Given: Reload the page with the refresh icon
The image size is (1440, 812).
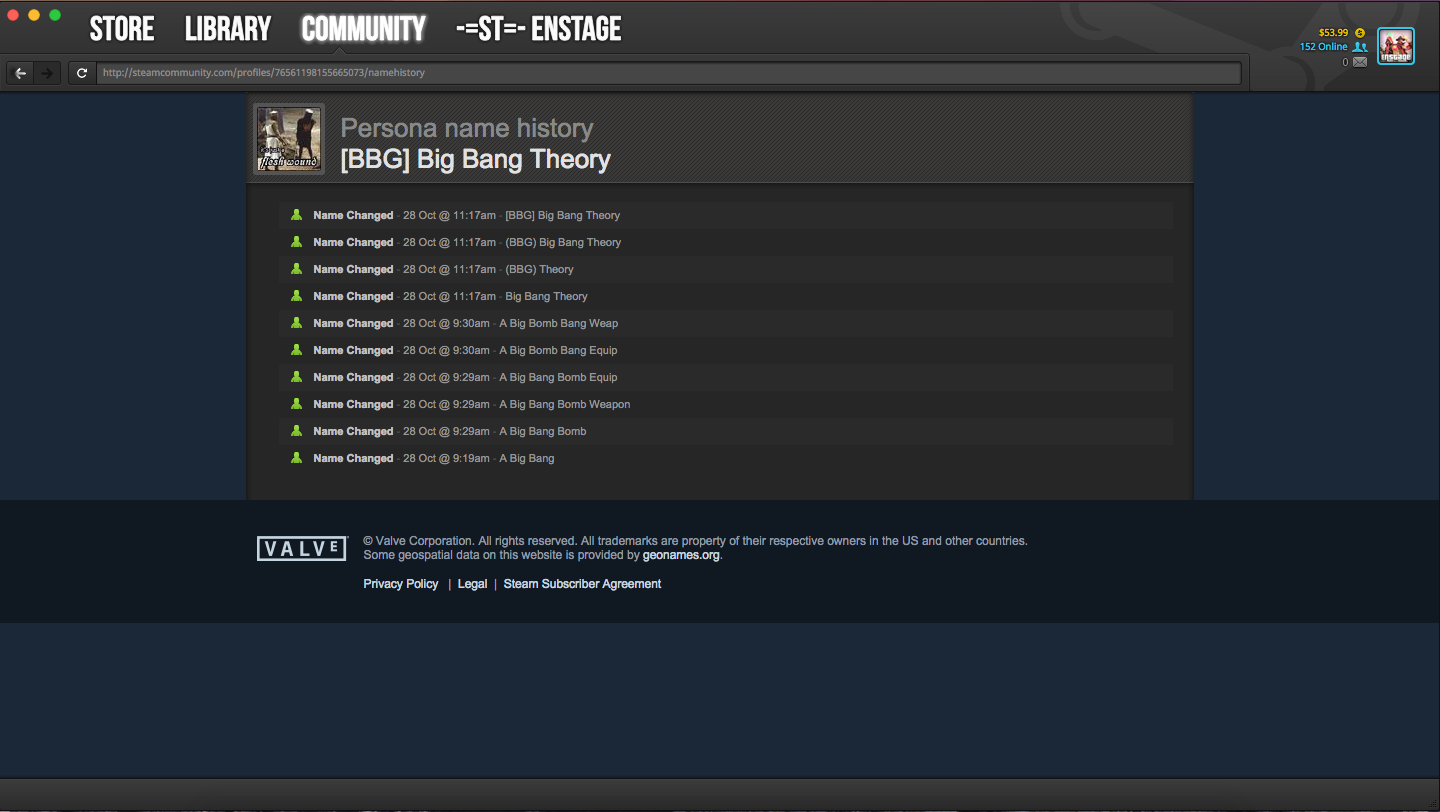Looking at the screenshot, I should tap(82, 73).
